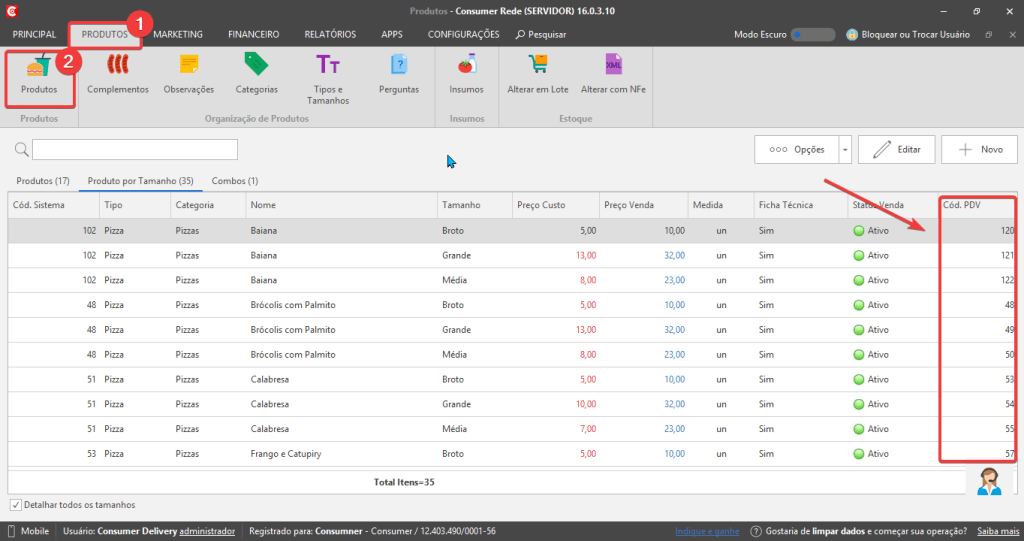This screenshot has height=541, width=1024.
Task: Click the support agent avatar icon
Action: (989, 482)
